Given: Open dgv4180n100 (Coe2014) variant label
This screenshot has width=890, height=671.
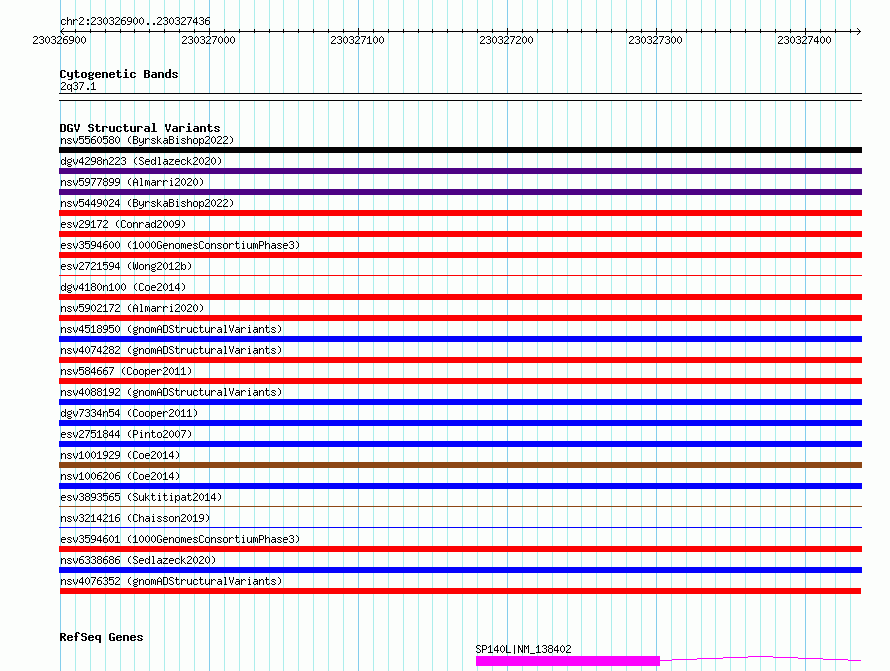Looking at the screenshot, I should tap(123, 287).
